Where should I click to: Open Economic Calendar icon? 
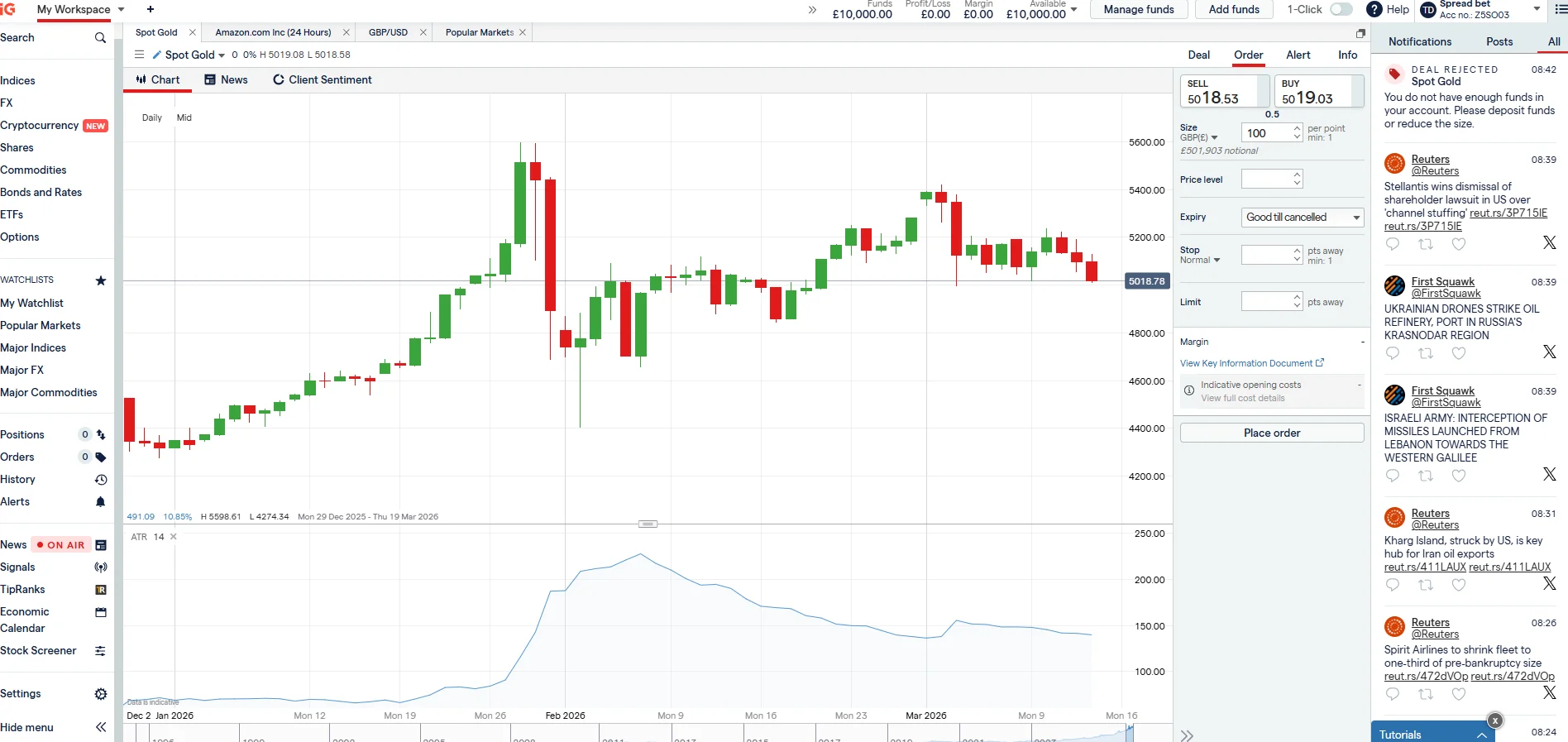[x=101, y=612]
